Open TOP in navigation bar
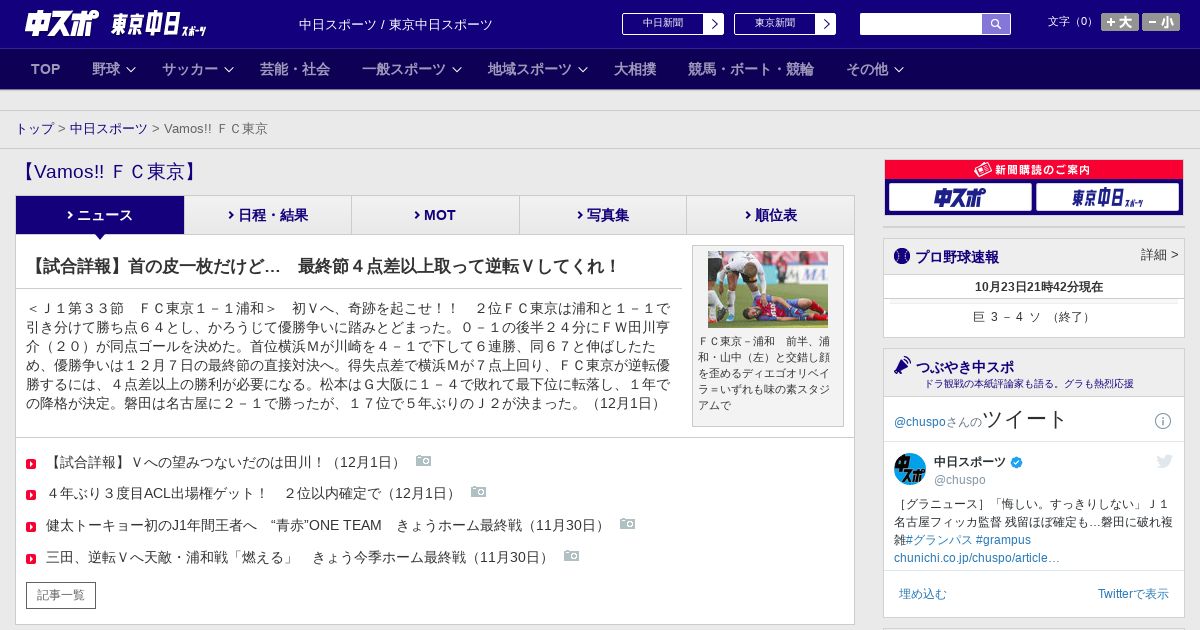The width and height of the screenshot is (1200, 630). [46, 69]
